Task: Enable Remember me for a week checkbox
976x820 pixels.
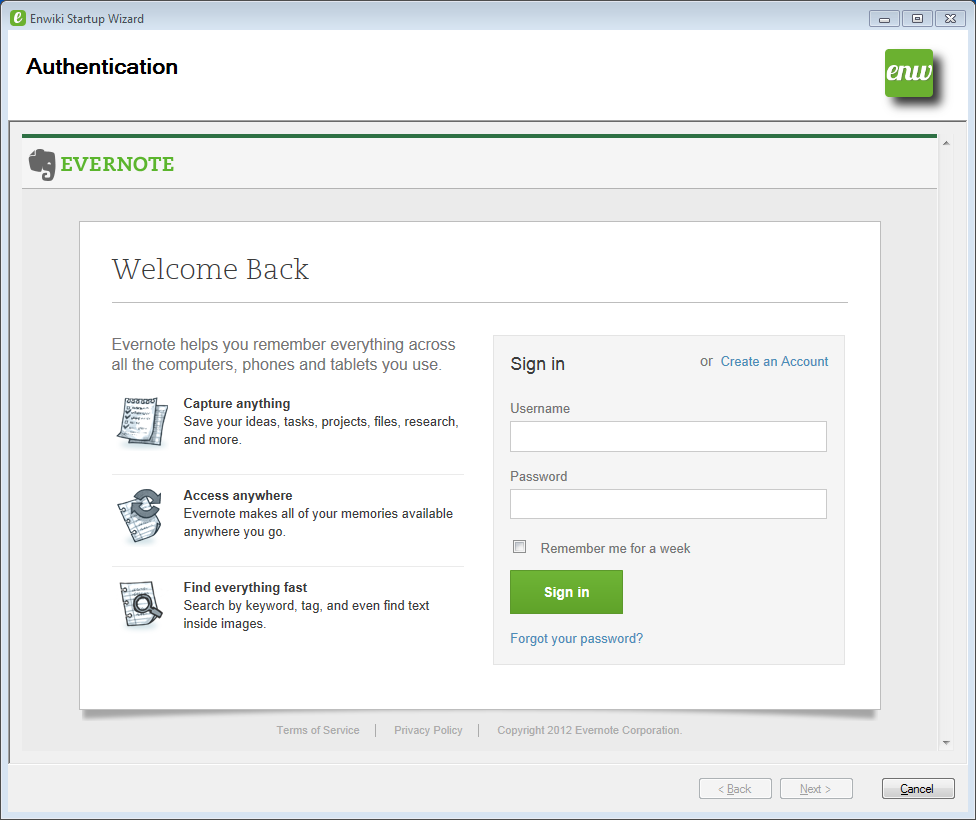Action: (519, 547)
